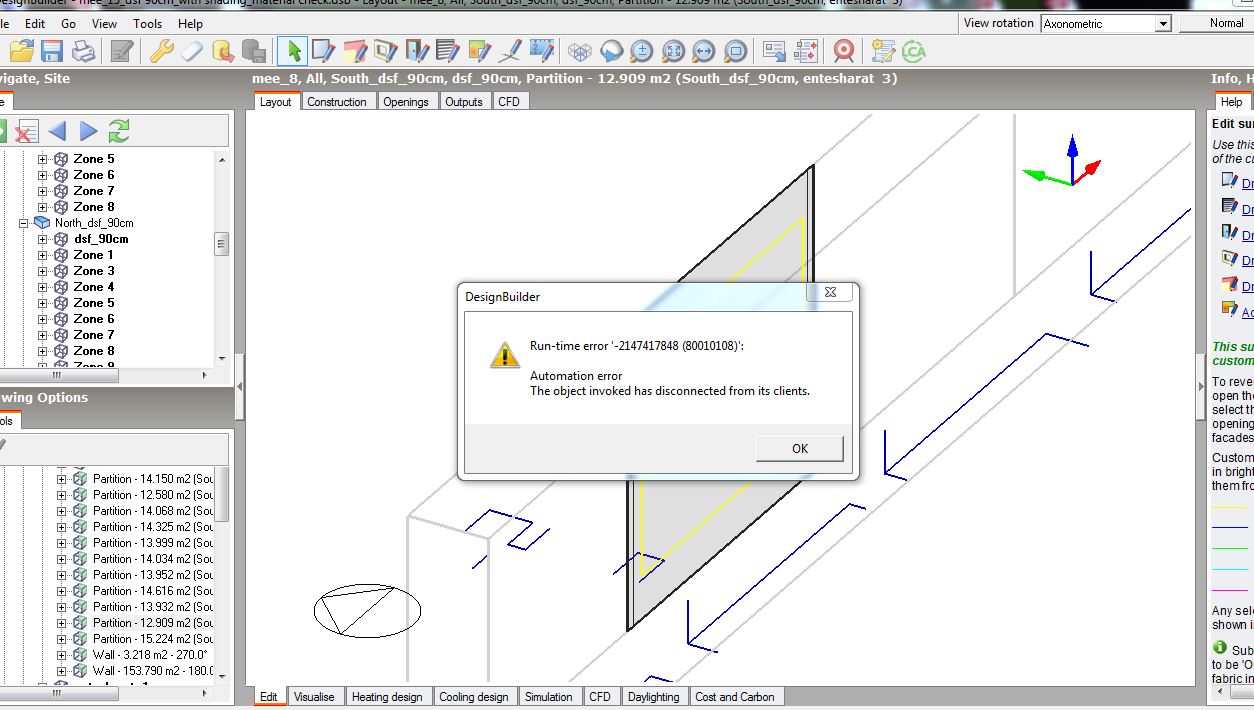
Task: Open the CFD tab beside Outputs
Action: [x=509, y=102]
